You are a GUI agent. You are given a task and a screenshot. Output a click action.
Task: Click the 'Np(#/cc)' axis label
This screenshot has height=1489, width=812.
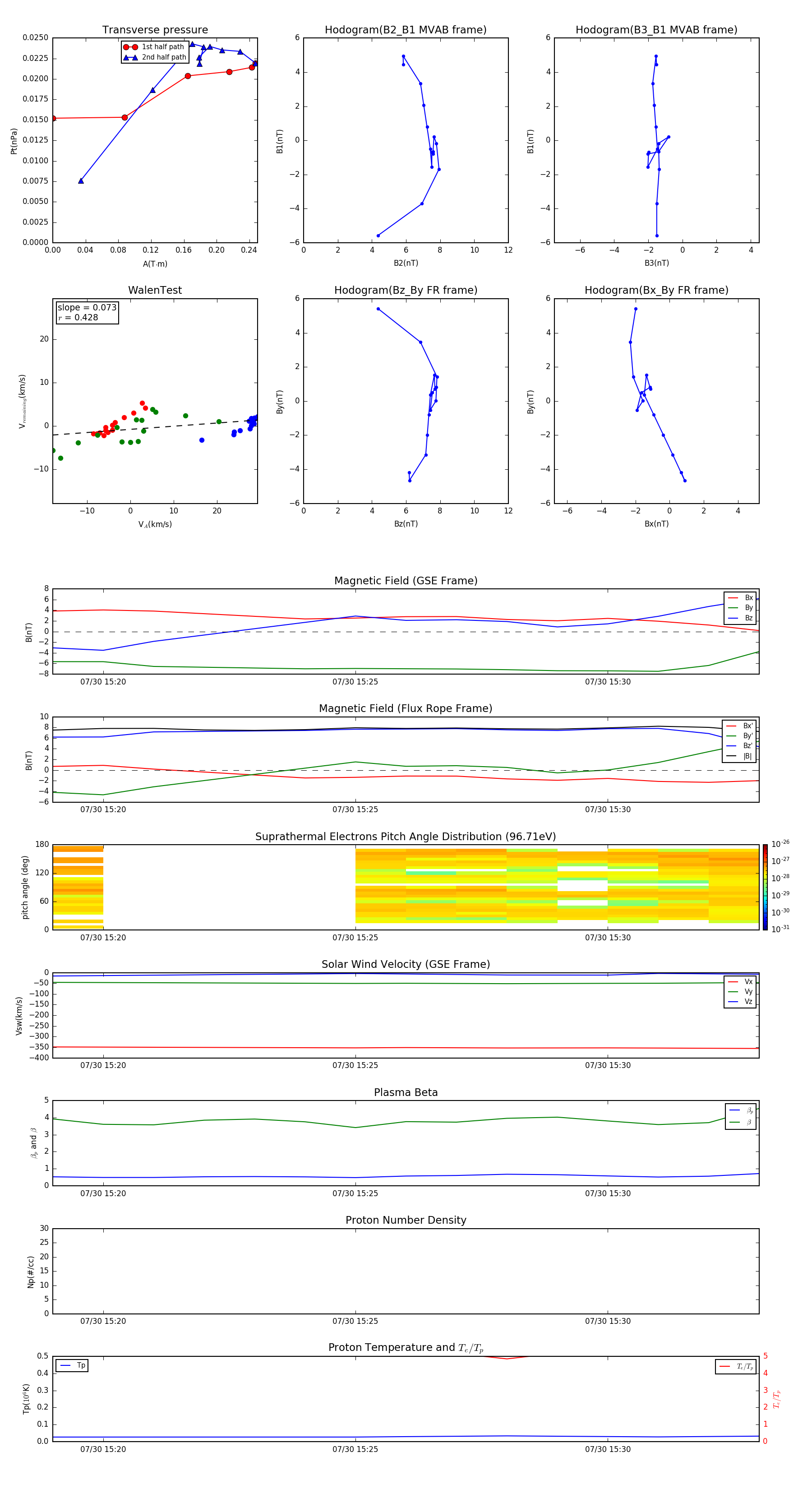pyautogui.click(x=31, y=1271)
